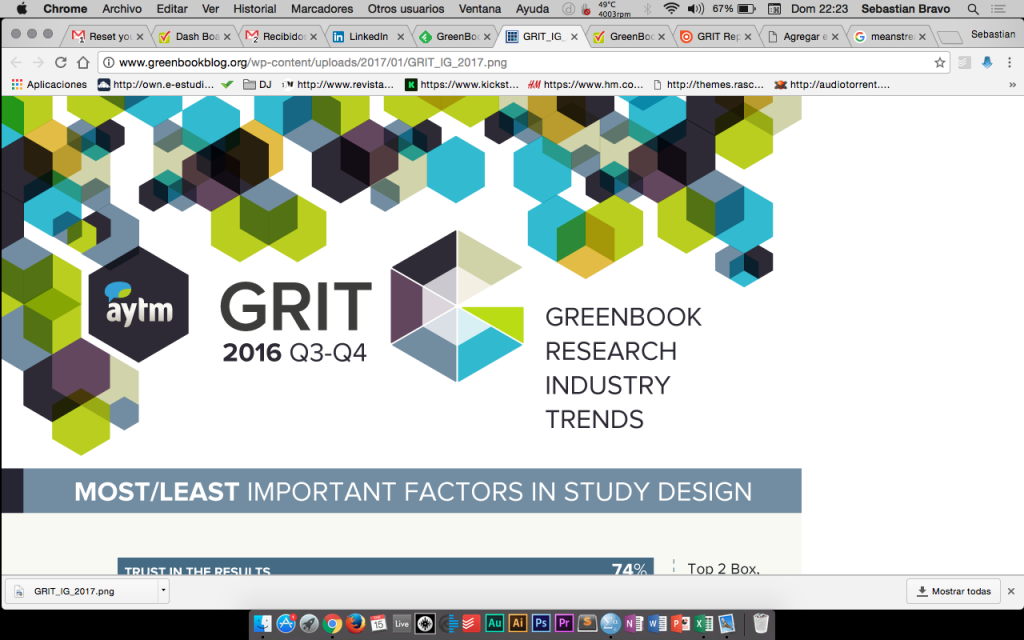
Task: Close the GRIT_IG tab
Action: click(574, 37)
